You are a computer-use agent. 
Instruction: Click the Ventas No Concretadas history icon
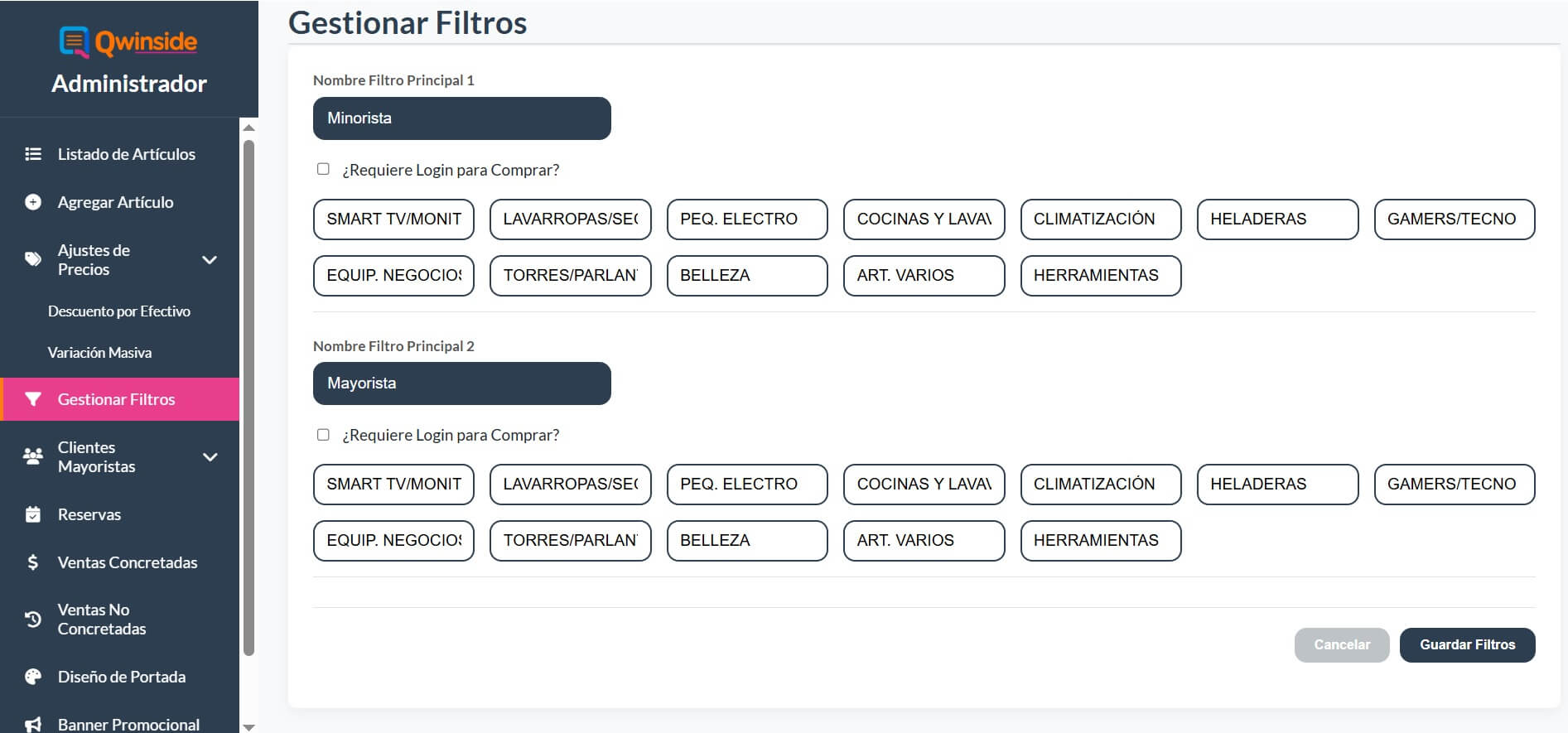point(33,620)
